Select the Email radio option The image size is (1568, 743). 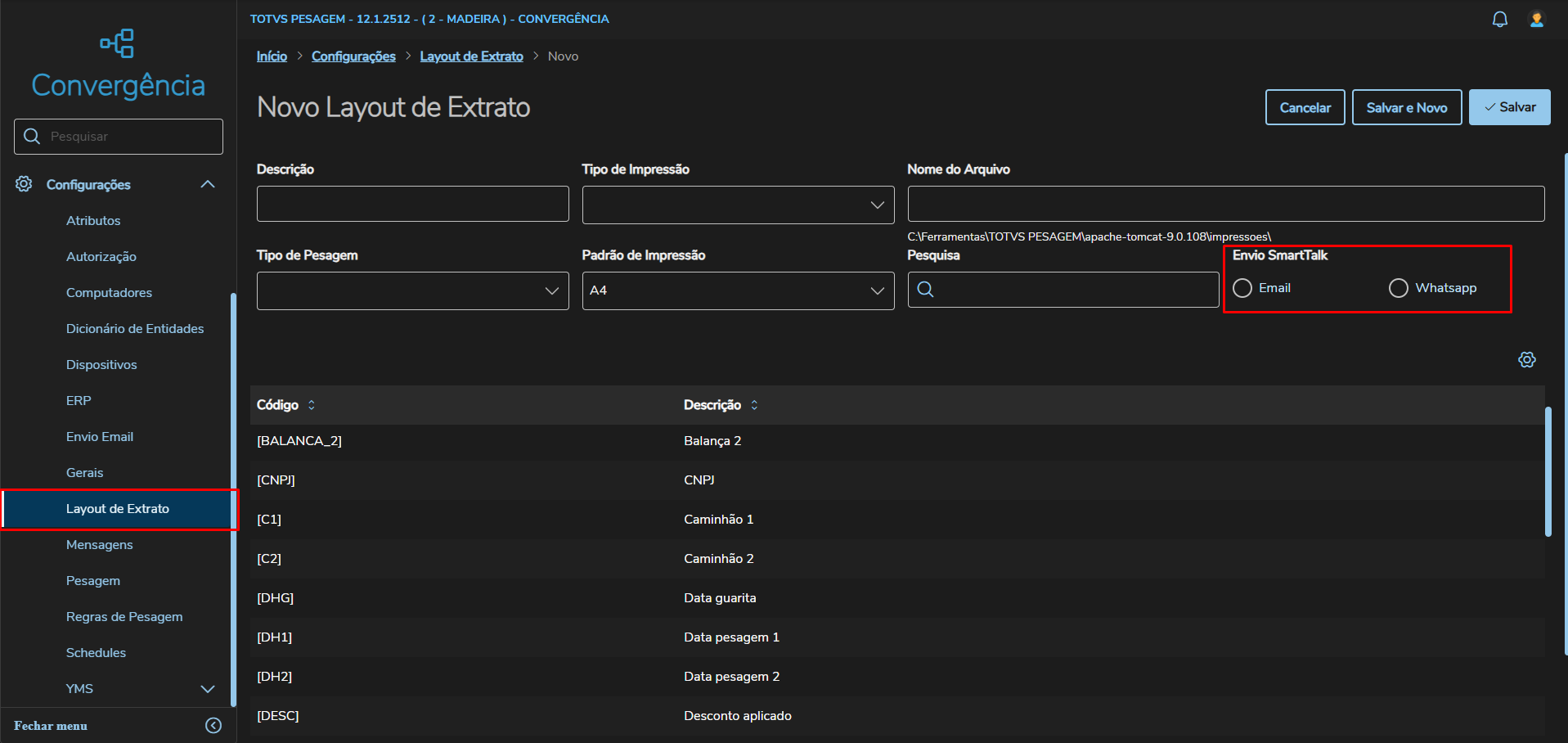pos(1242,288)
